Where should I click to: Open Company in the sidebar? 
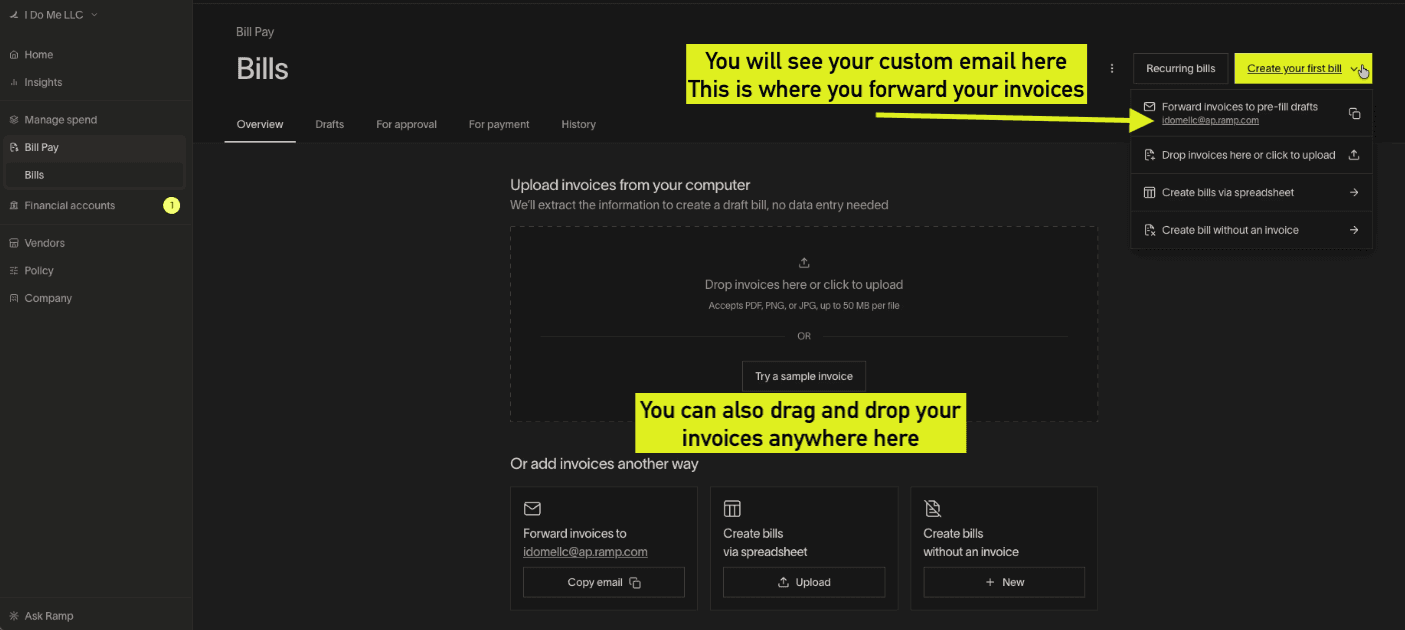coord(48,298)
